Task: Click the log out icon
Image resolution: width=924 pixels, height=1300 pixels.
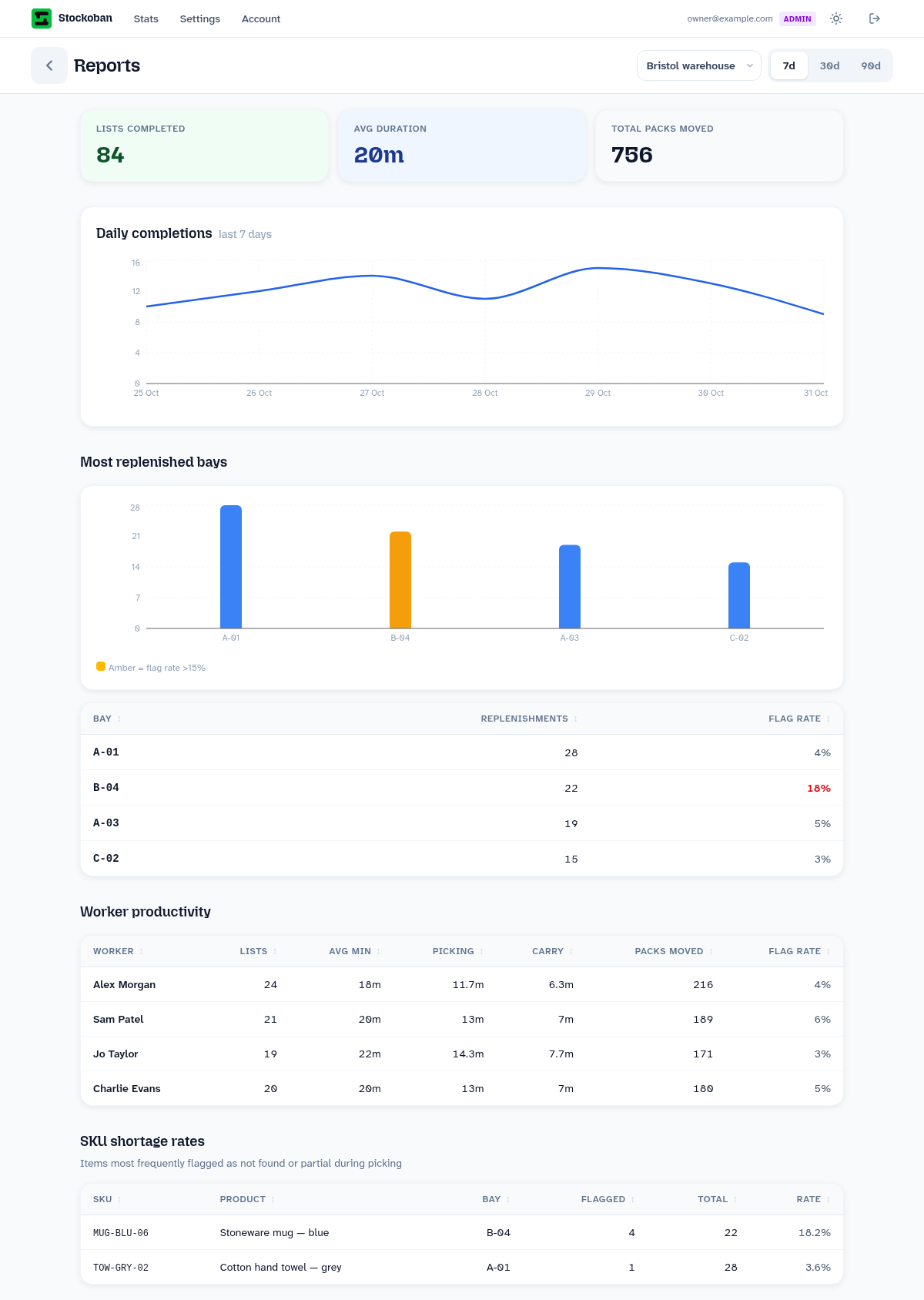Action: coord(875,18)
